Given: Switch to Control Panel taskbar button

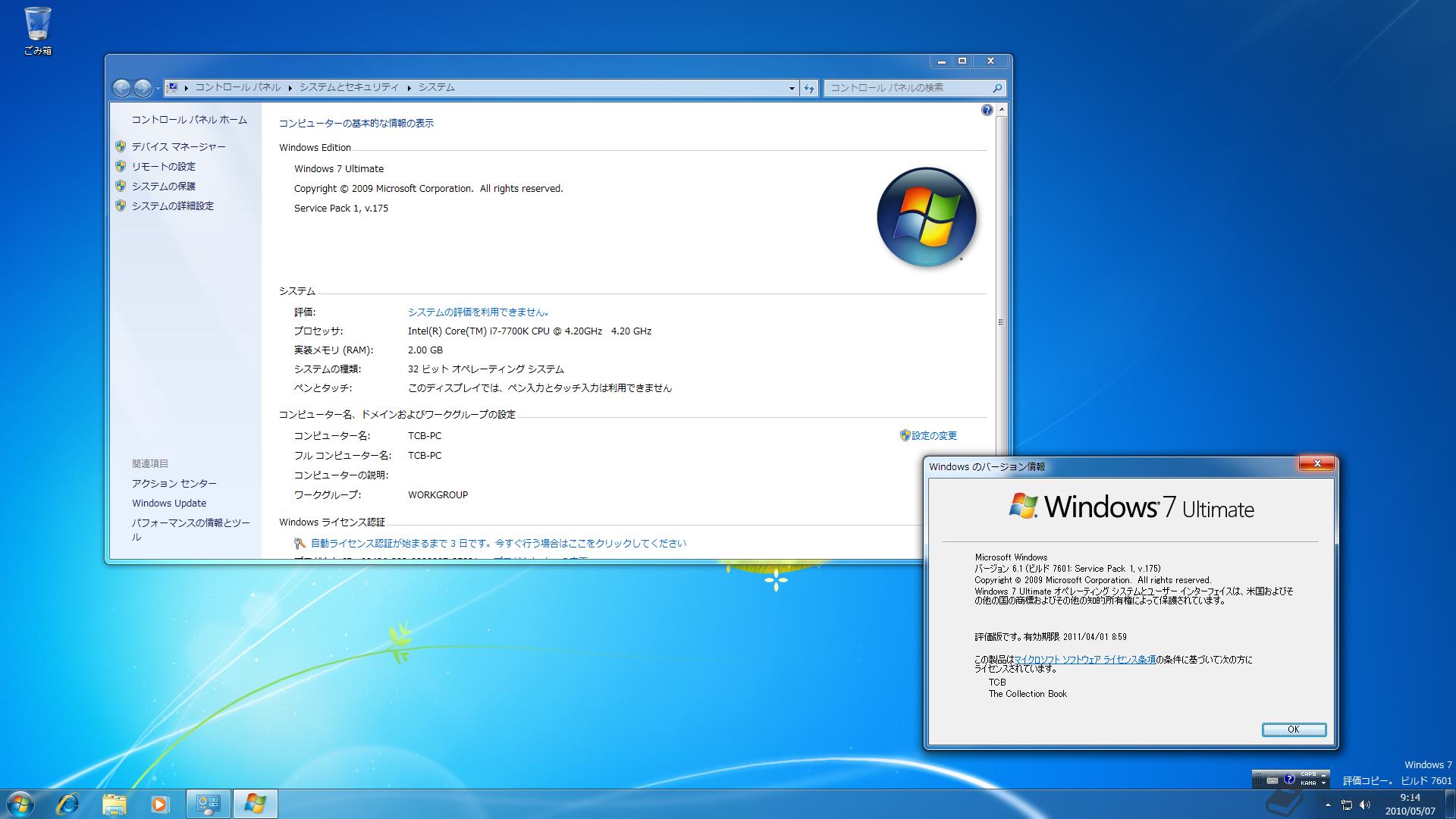Looking at the screenshot, I should click(208, 804).
